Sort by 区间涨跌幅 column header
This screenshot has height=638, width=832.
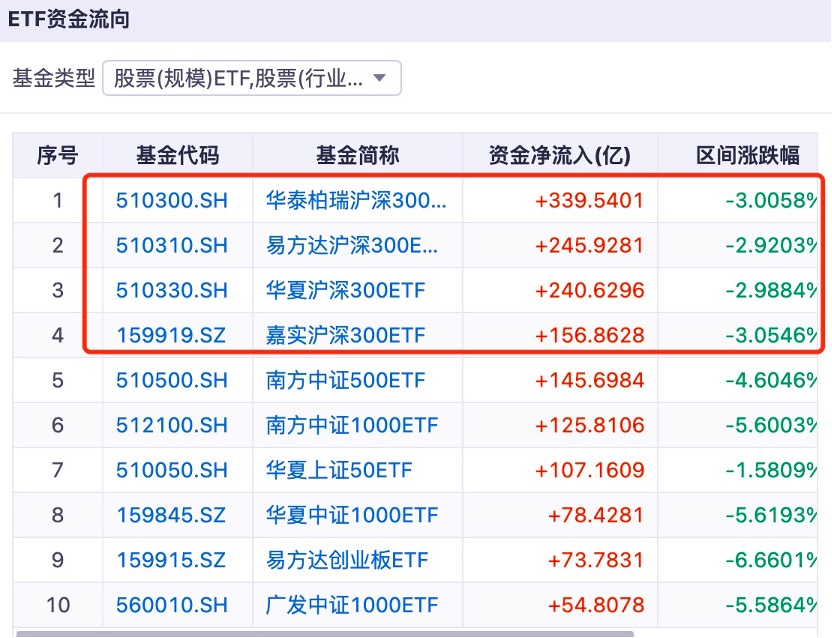tap(748, 156)
